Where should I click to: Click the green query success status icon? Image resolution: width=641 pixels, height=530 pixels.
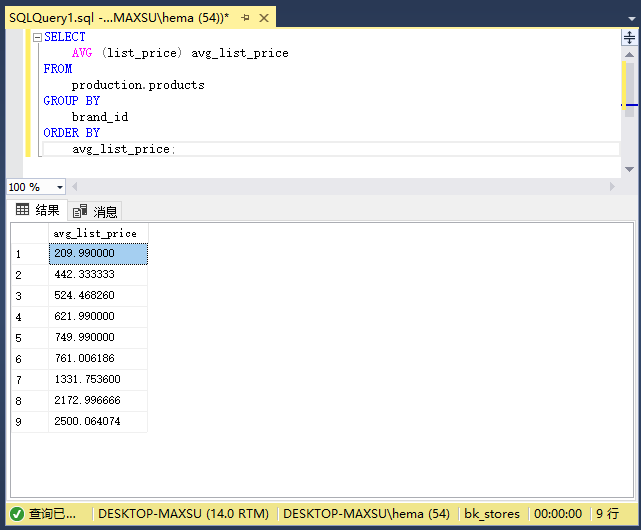coord(17,514)
